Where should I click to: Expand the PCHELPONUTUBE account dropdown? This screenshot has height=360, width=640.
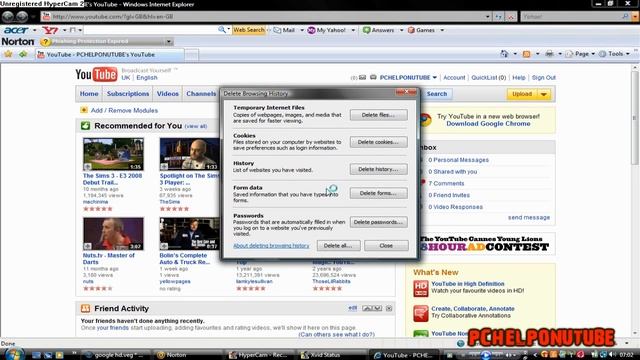point(435,78)
